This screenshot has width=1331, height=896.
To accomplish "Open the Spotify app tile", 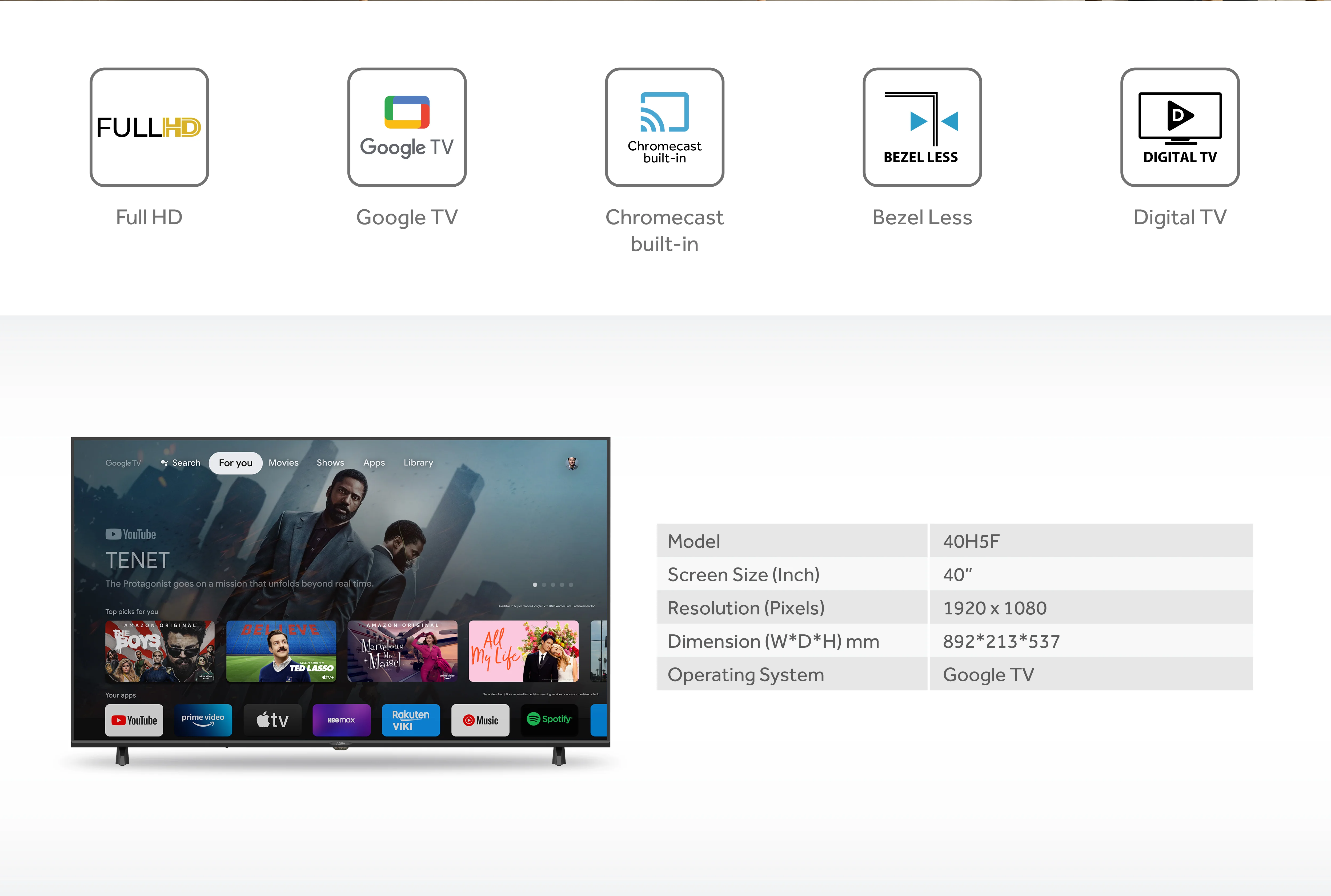I will 550,720.
